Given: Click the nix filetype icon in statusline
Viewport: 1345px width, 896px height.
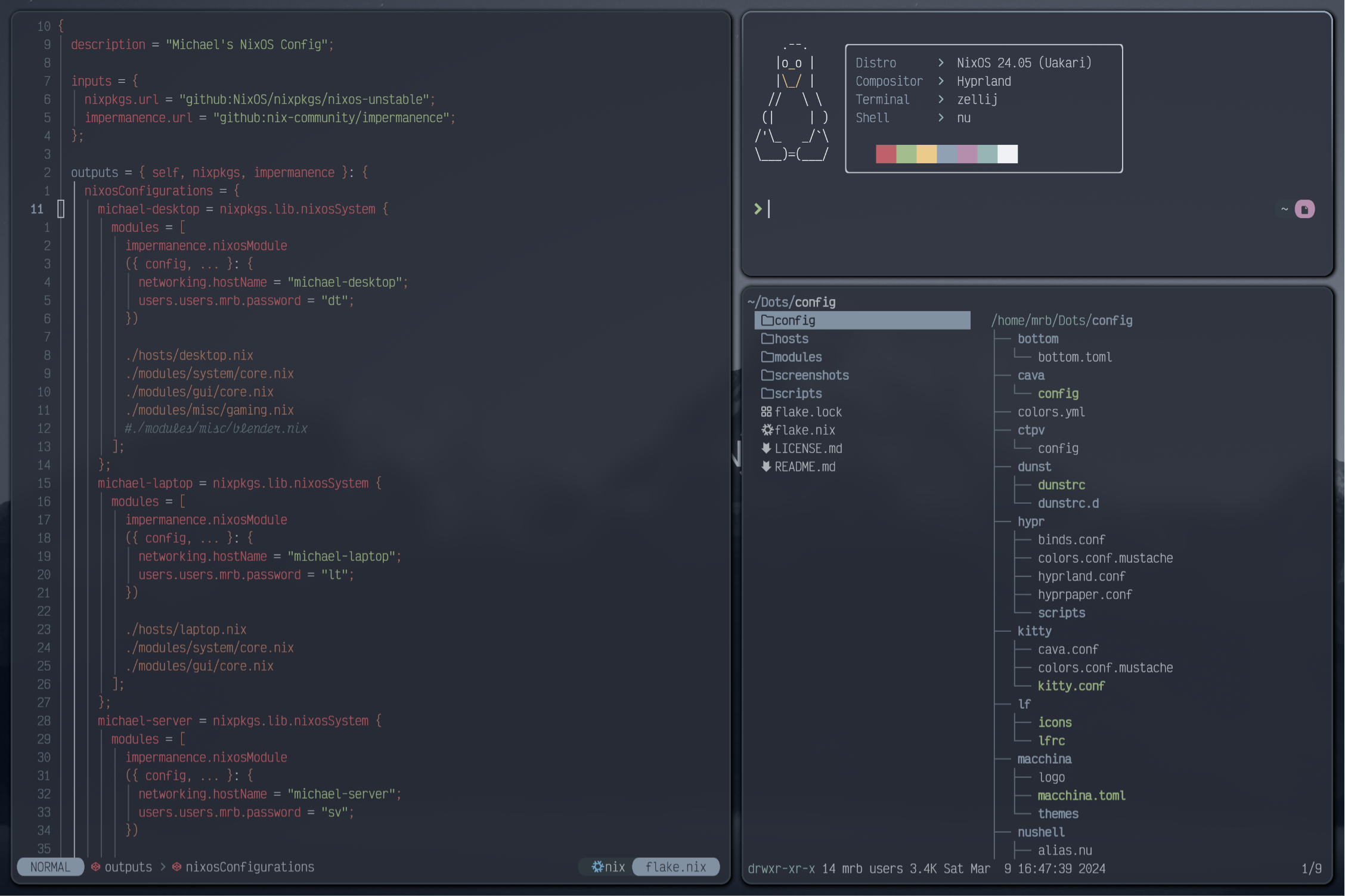Looking at the screenshot, I should click(597, 867).
